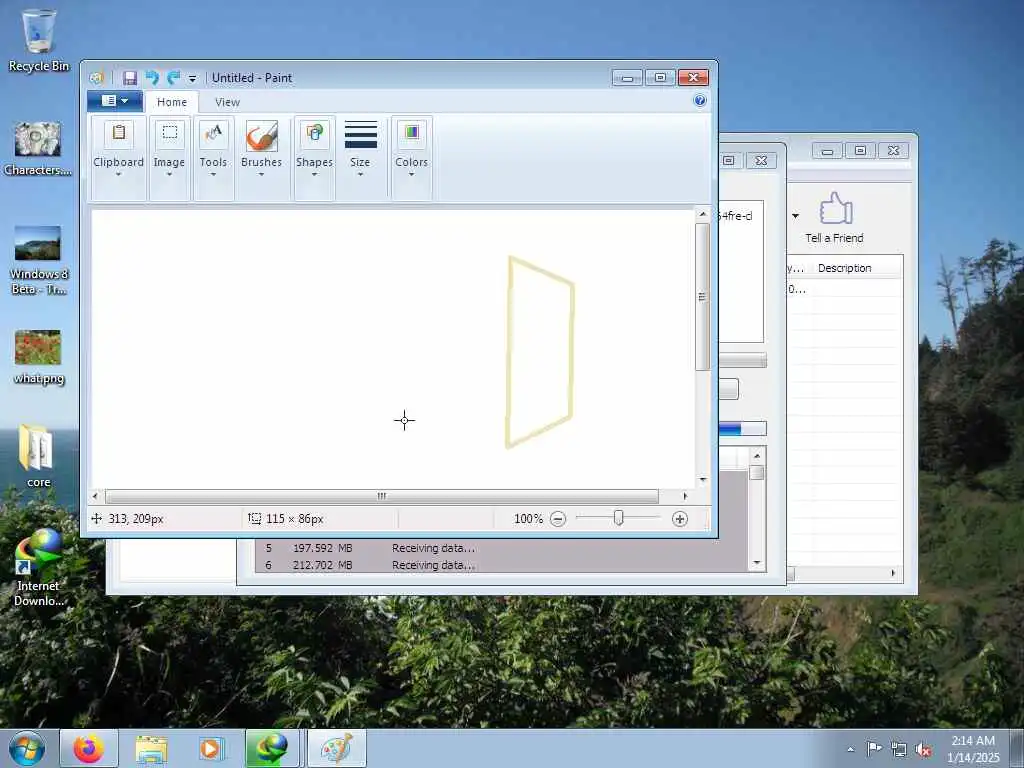Expand the Colors dropdown arrow
This screenshot has width=1024, height=768.
tap(411, 174)
